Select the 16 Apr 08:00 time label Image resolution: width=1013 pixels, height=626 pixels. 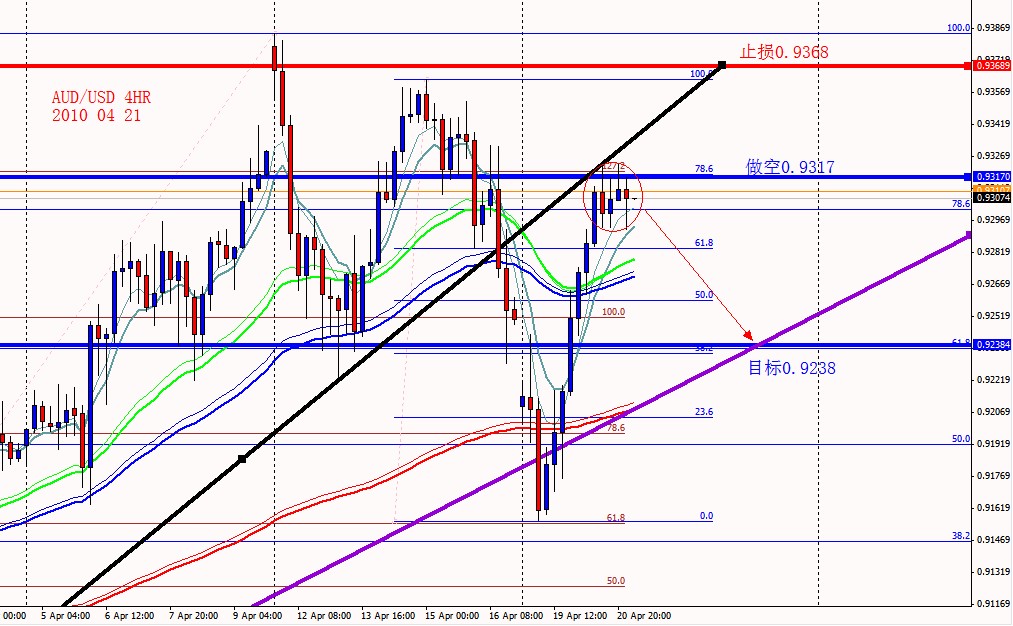516,616
